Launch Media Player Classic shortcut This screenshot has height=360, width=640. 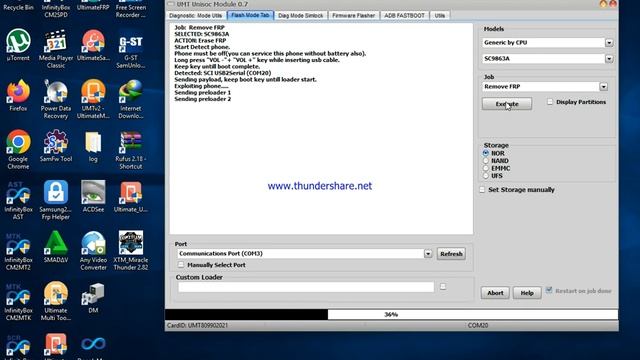pyautogui.click(x=56, y=48)
